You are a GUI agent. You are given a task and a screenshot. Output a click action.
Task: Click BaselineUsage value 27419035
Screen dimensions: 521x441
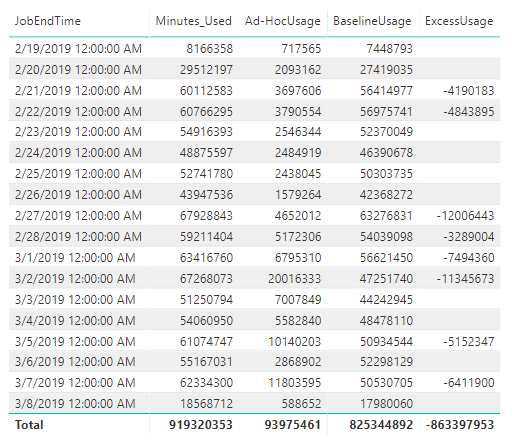pyautogui.click(x=386, y=70)
